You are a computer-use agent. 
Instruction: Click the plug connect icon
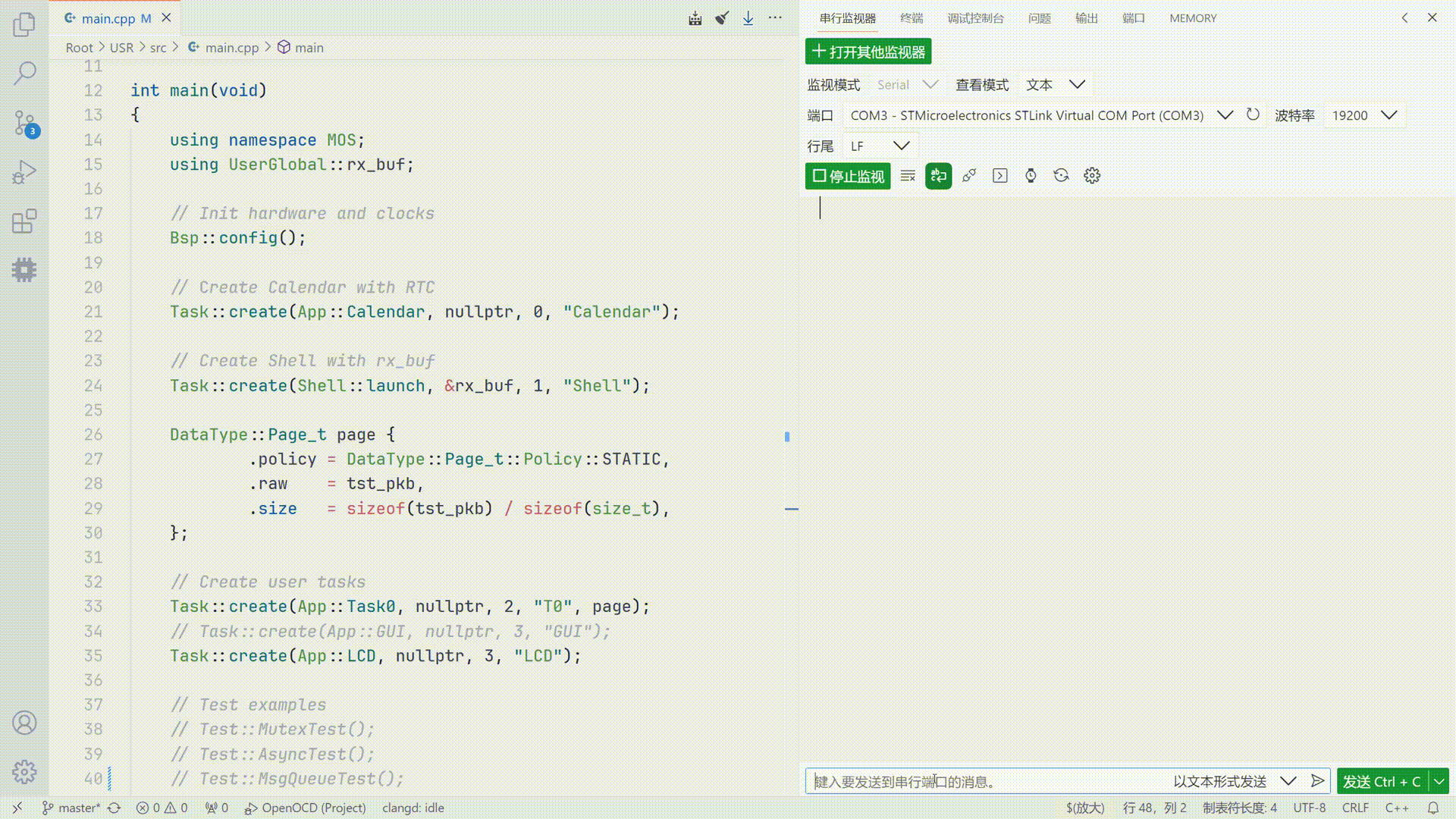coord(969,176)
